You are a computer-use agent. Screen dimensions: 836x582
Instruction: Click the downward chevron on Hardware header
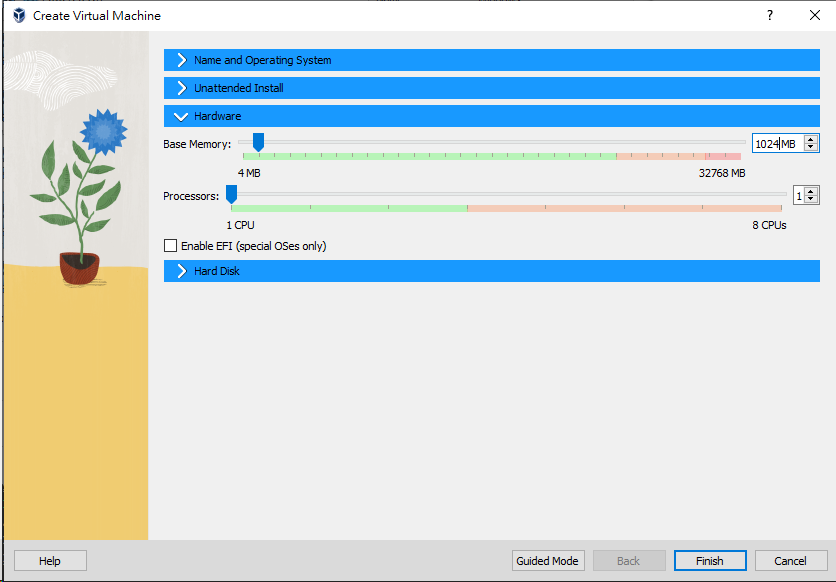click(181, 115)
